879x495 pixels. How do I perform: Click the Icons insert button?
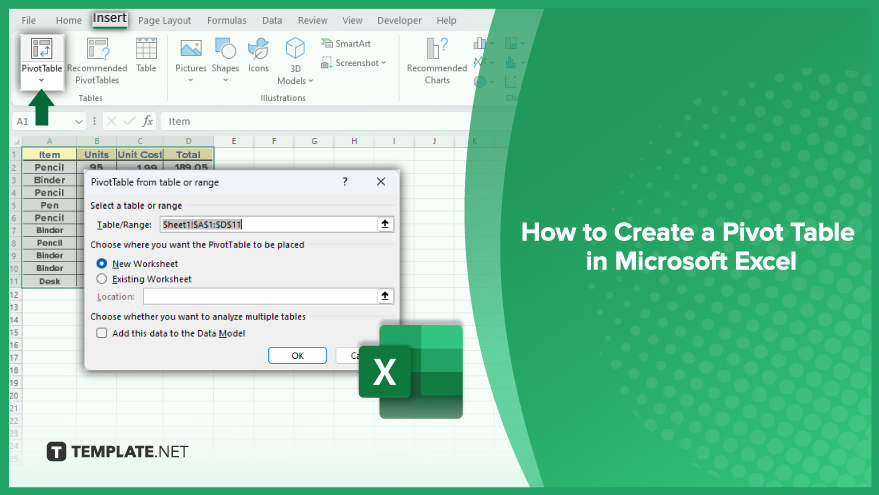click(258, 55)
